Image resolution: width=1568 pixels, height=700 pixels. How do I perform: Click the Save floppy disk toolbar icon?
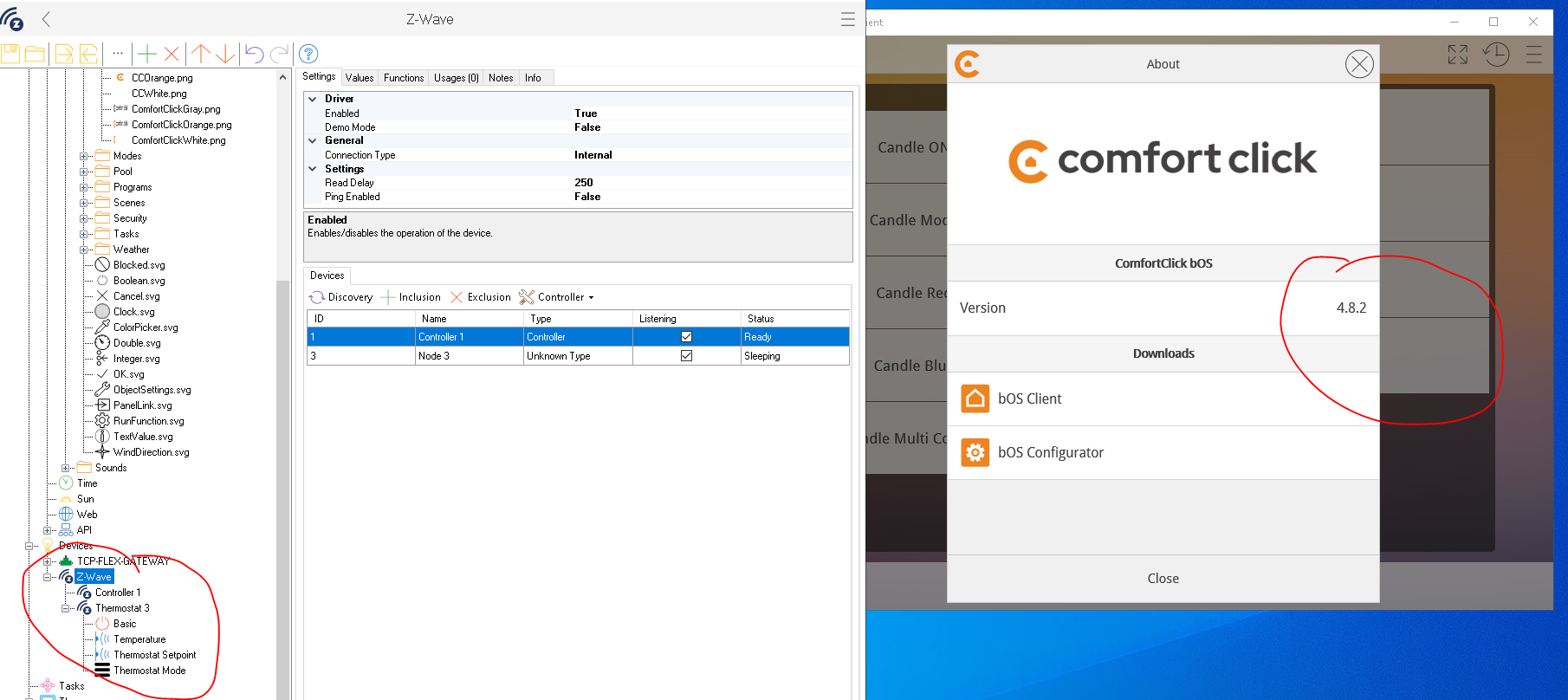[x=10, y=54]
